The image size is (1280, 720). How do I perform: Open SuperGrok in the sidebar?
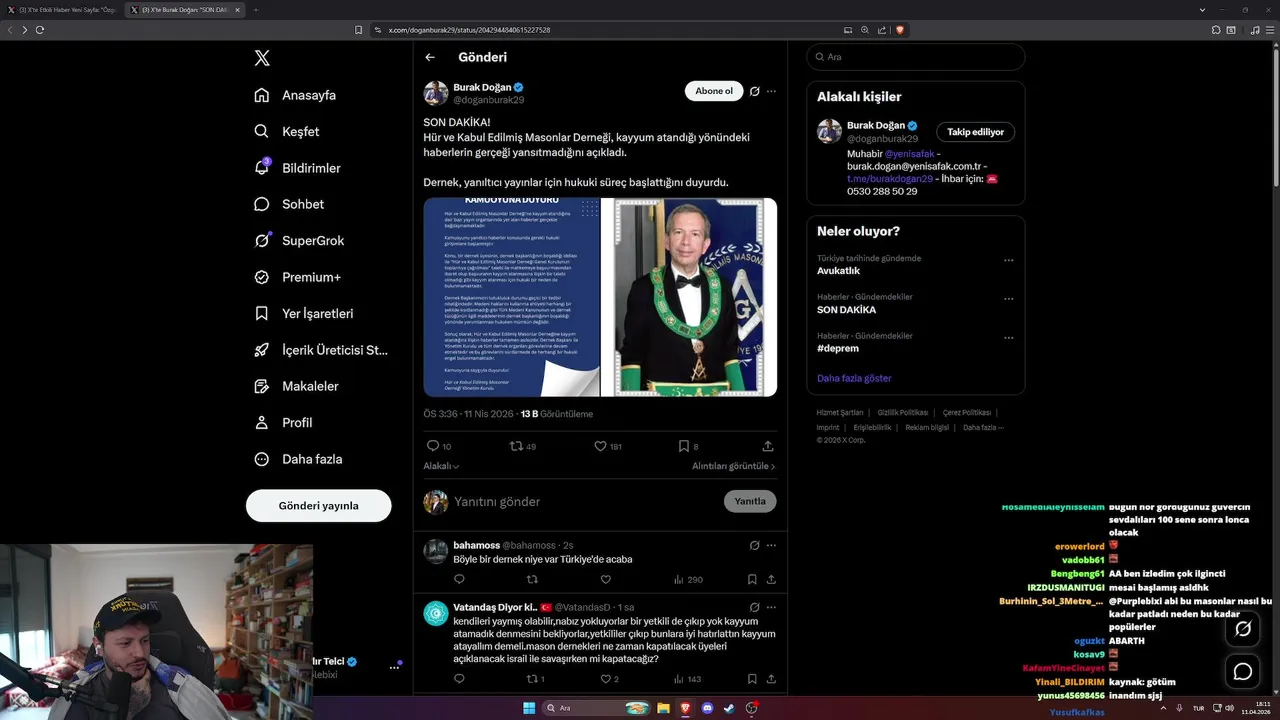(300, 241)
